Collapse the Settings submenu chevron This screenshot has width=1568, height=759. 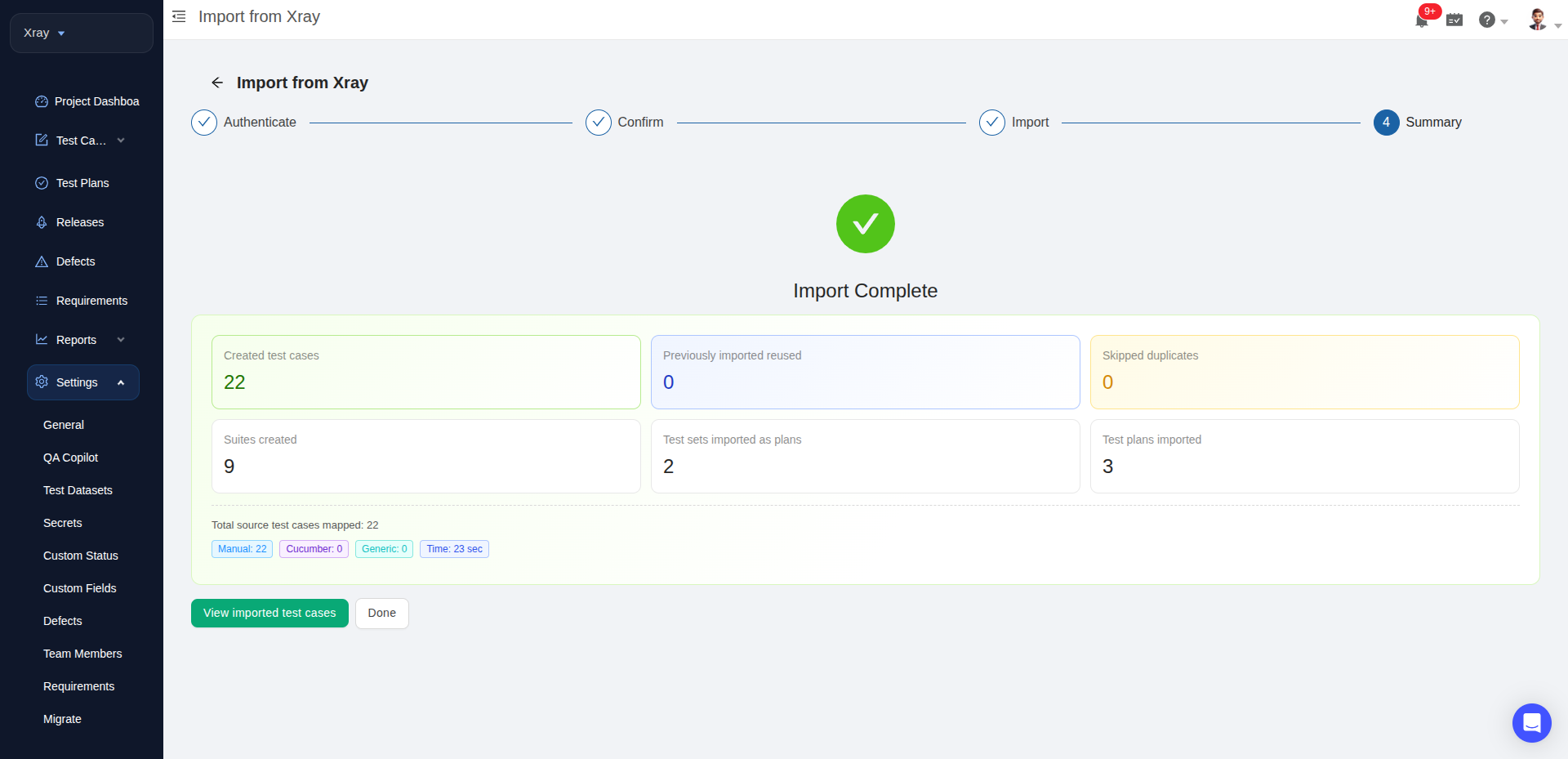point(121,382)
